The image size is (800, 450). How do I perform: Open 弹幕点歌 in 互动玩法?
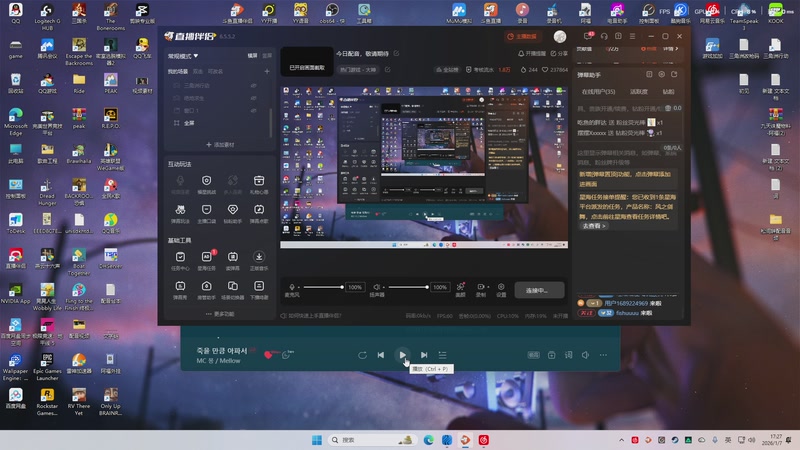pyautogui.click(x=259, y=213)
